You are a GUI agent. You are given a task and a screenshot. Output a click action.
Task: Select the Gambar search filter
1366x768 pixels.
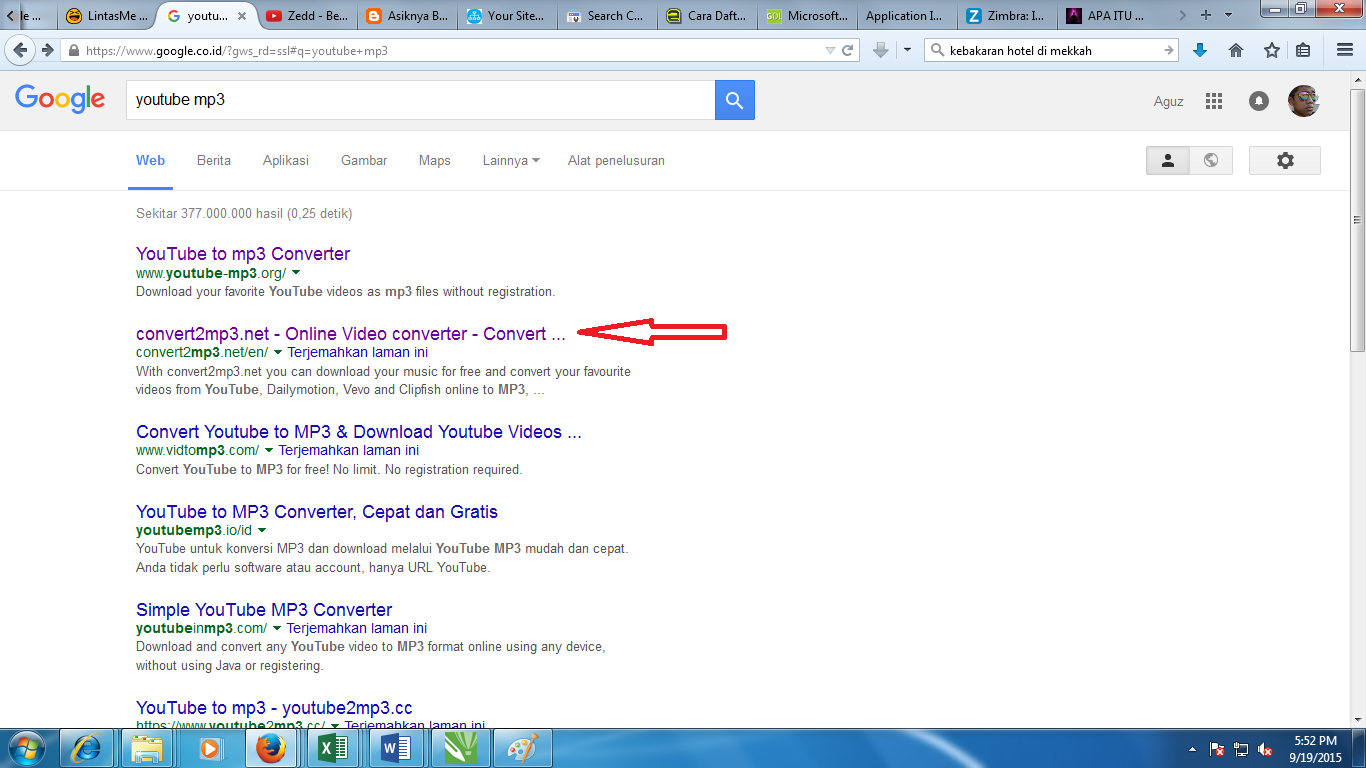coord(364,160)
